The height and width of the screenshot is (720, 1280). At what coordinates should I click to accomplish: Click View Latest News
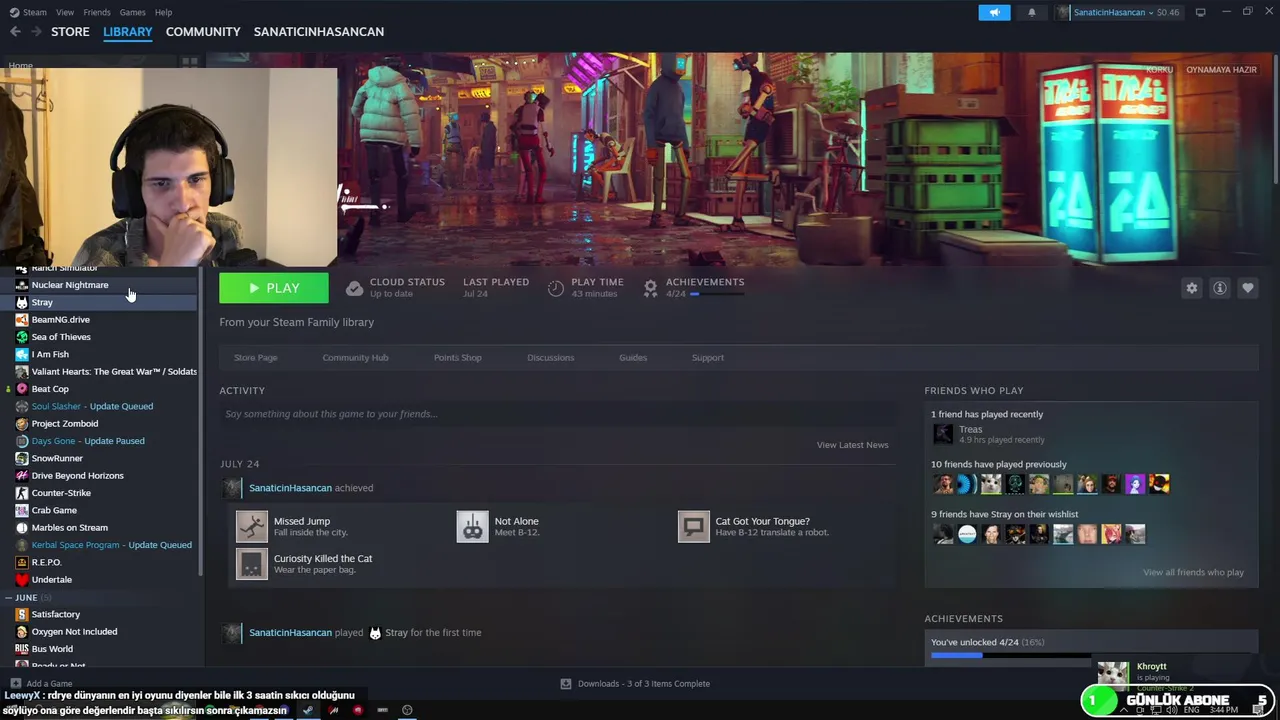(852, 445)
